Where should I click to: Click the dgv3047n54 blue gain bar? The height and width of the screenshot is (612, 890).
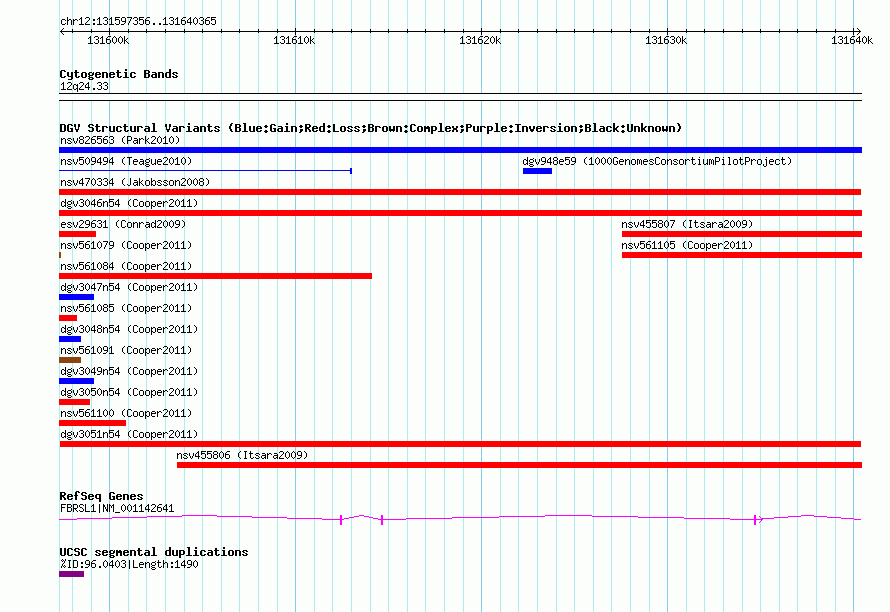pos(77,297)
